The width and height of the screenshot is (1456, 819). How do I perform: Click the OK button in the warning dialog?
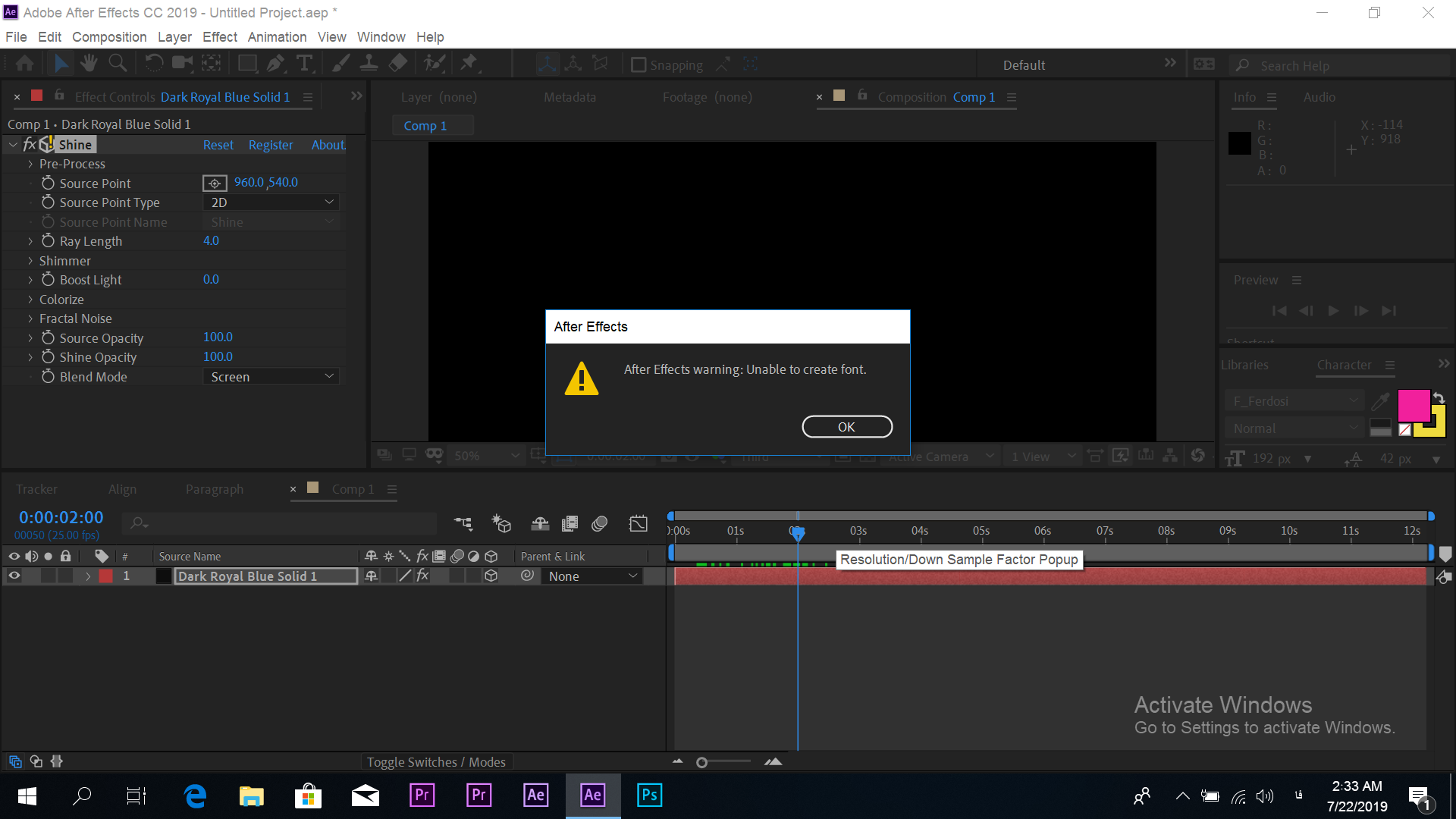(x=846, y=426)
